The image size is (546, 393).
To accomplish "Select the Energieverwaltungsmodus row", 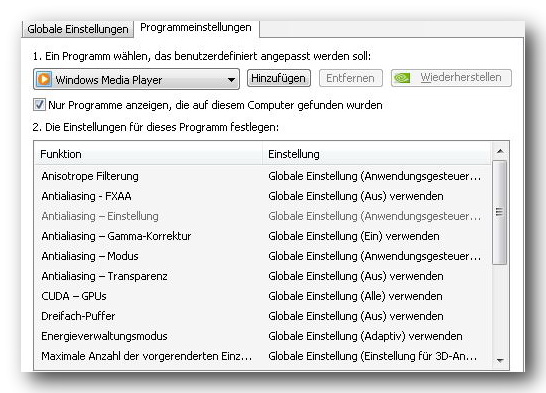I will (x=263, y=336).
